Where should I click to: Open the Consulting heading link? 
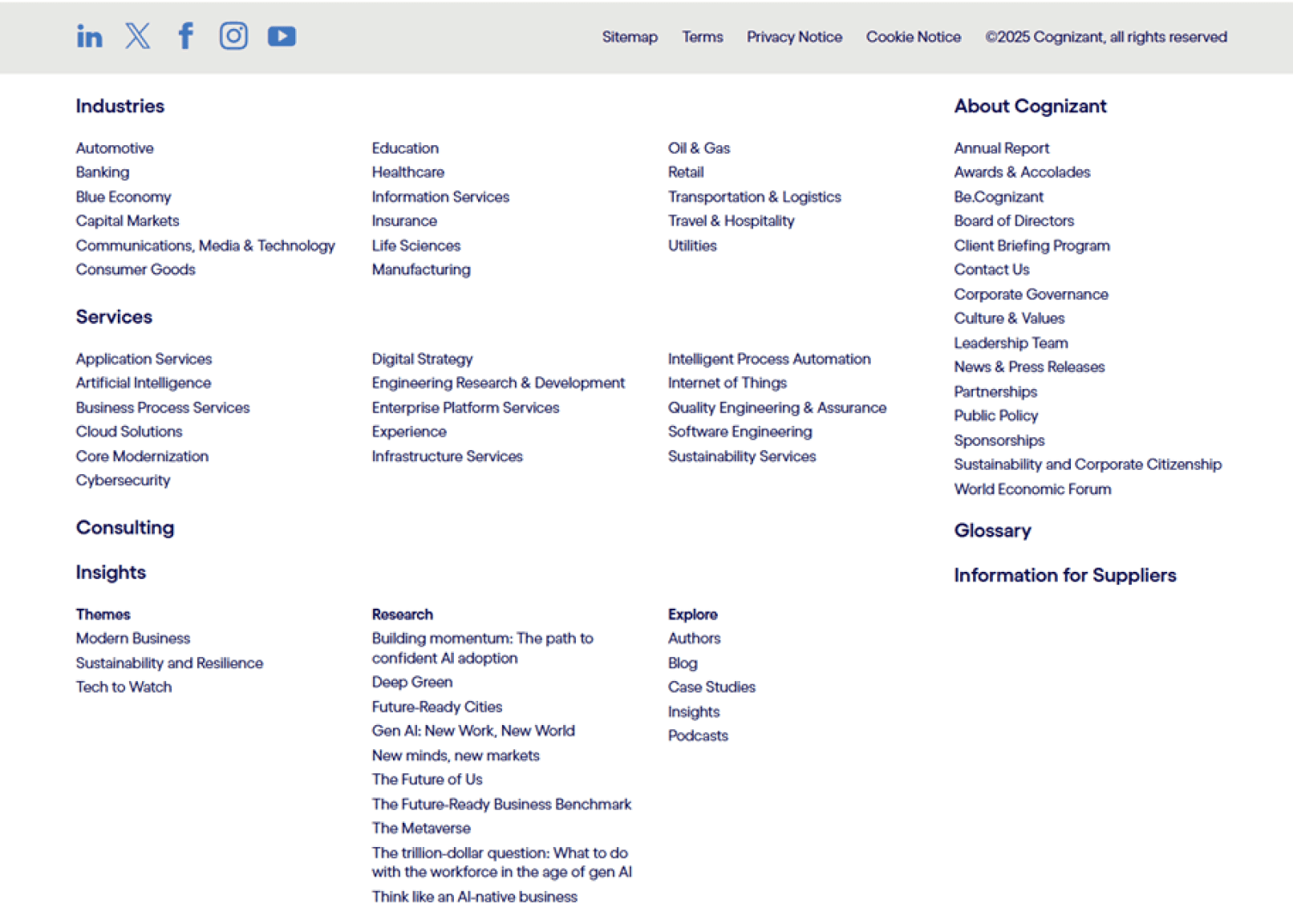pos(125,528)
